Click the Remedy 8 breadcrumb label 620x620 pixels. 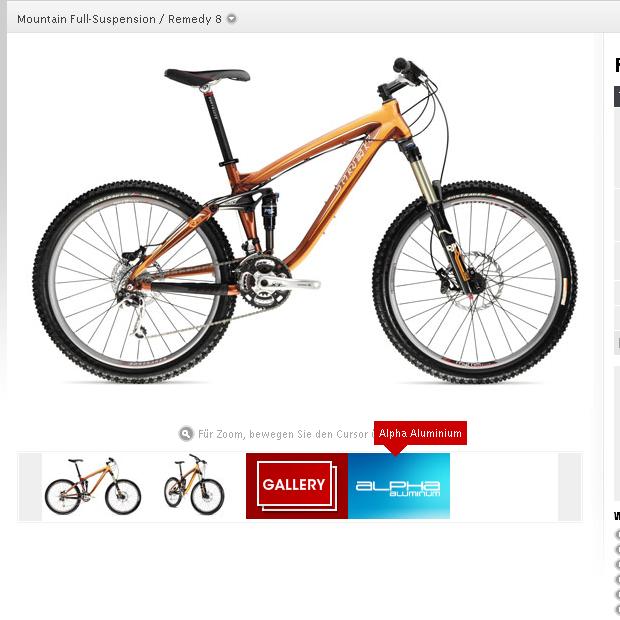195,19
